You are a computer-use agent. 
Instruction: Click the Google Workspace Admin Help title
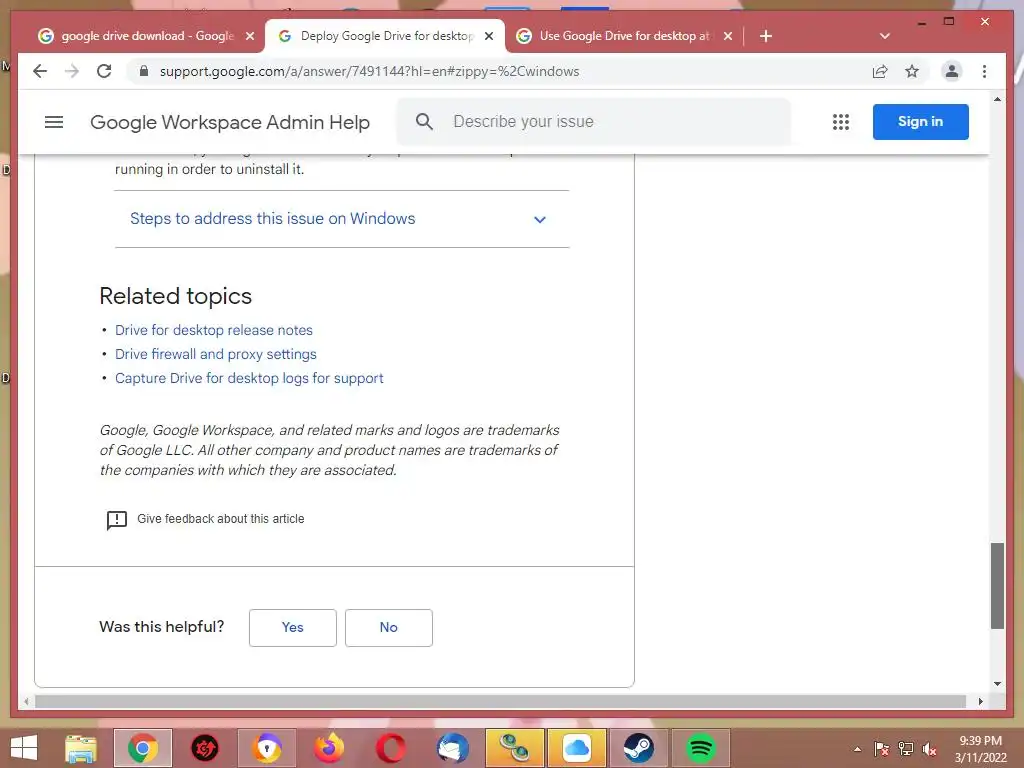pyautogui.click(x=230, y=122)
